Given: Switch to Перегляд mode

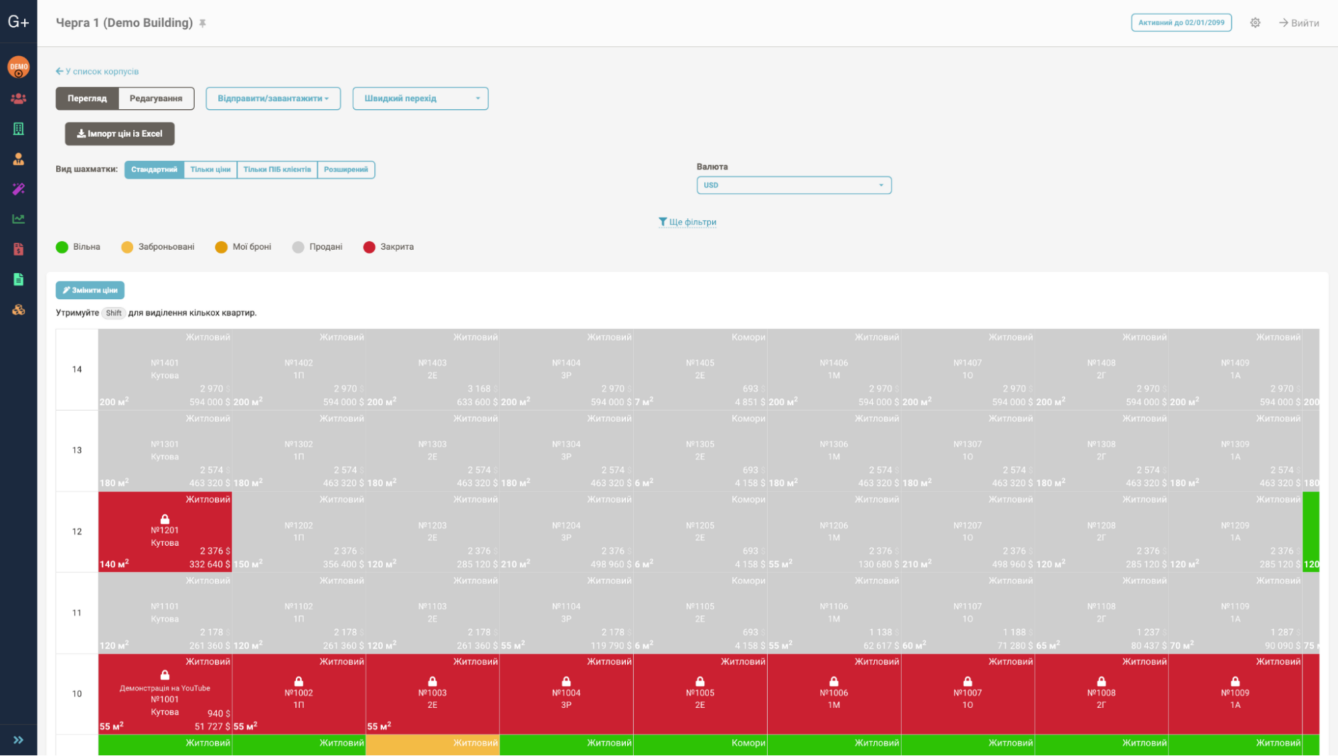Looking at the screenshot, I should click(87, 98).
